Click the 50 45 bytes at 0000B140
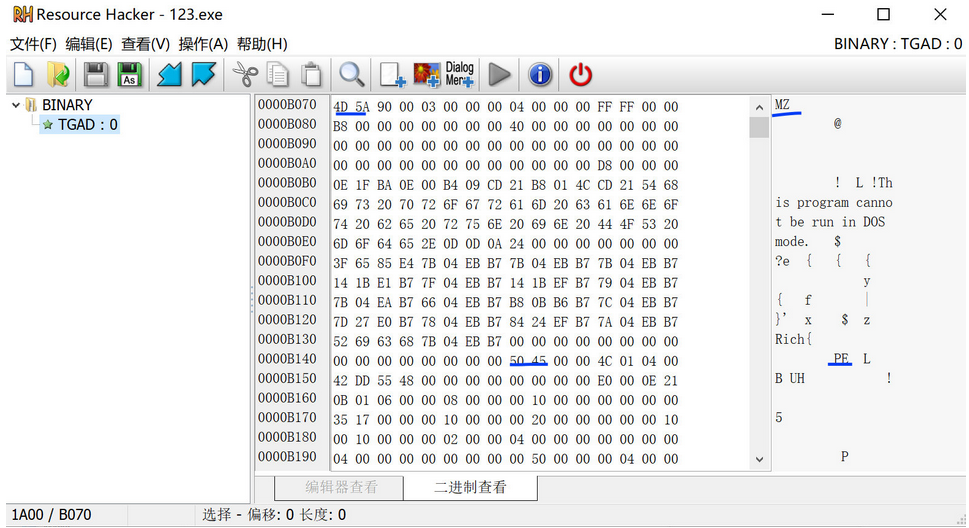The width and height of the screenshot is (969, 528). pyautogui.click(x=528, y=361)
